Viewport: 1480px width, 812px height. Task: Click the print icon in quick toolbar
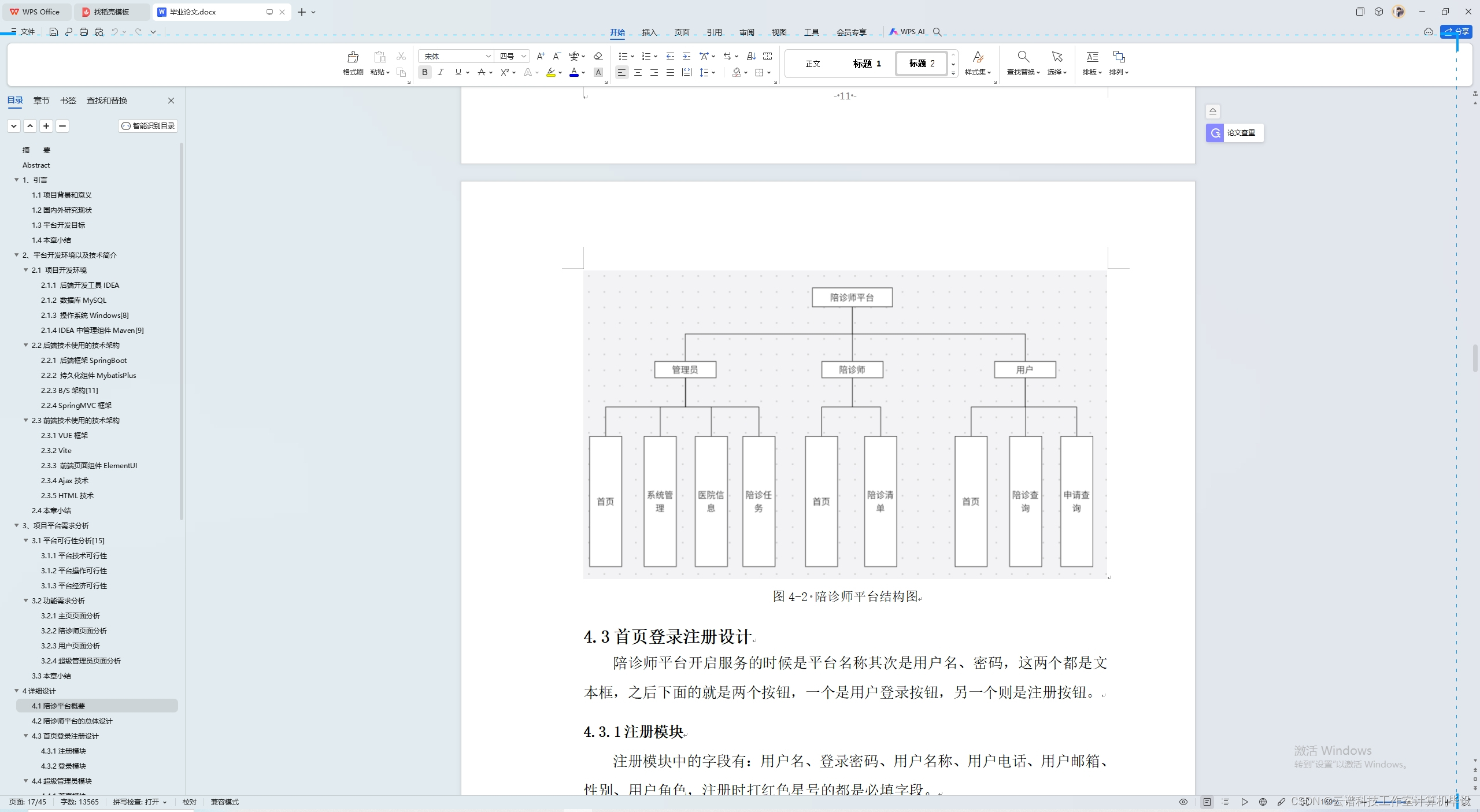(x=84, y=32)
